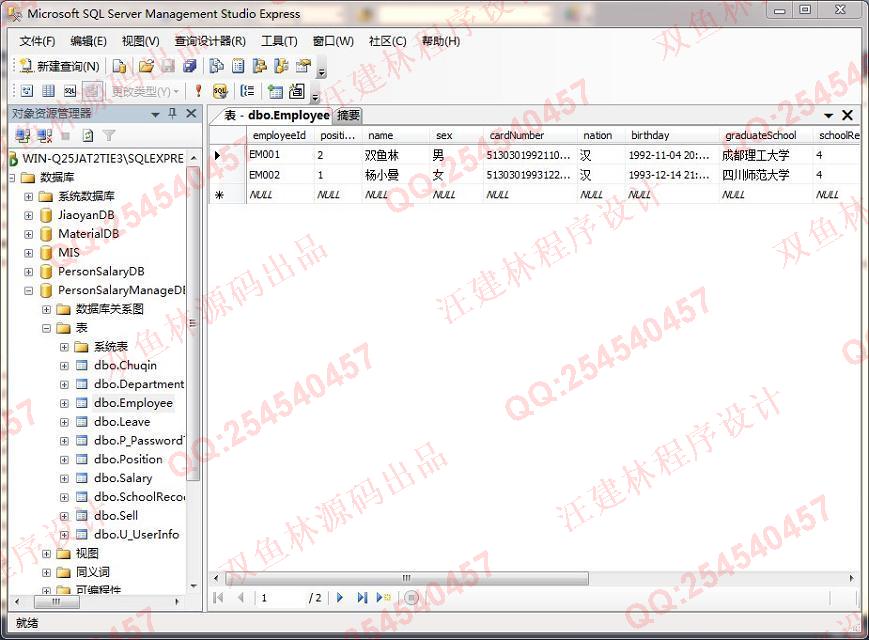Click the Verify SQL Syntax icon
Image resolution: width=869 pixels, height=640 pixels.
(220, 90)
